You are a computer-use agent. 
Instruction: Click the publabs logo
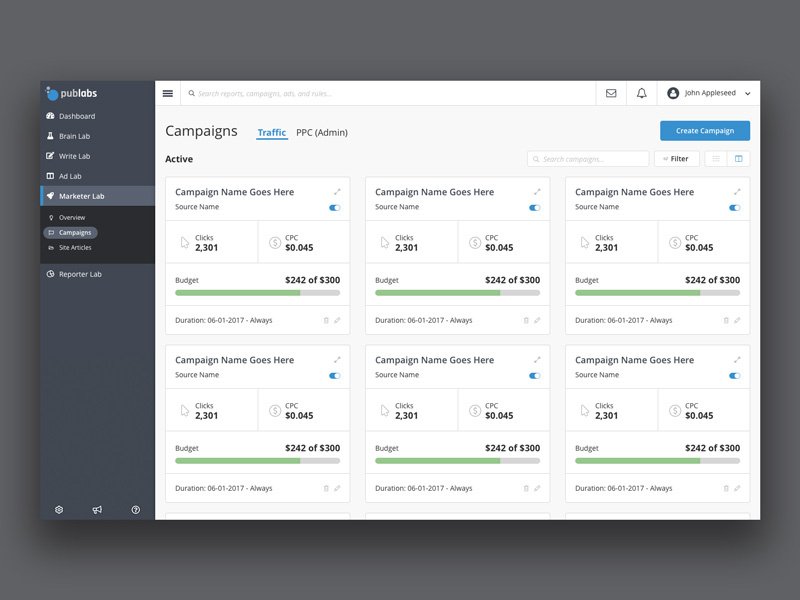coord(71,93)
